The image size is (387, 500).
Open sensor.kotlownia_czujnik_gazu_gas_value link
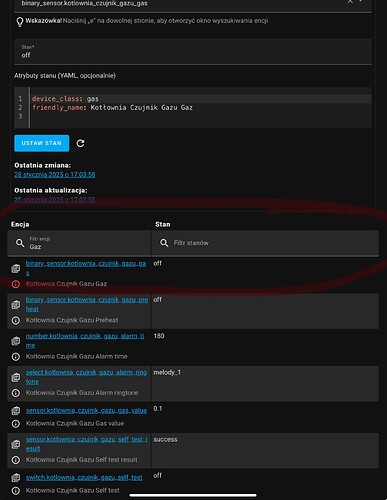[86, 410]
